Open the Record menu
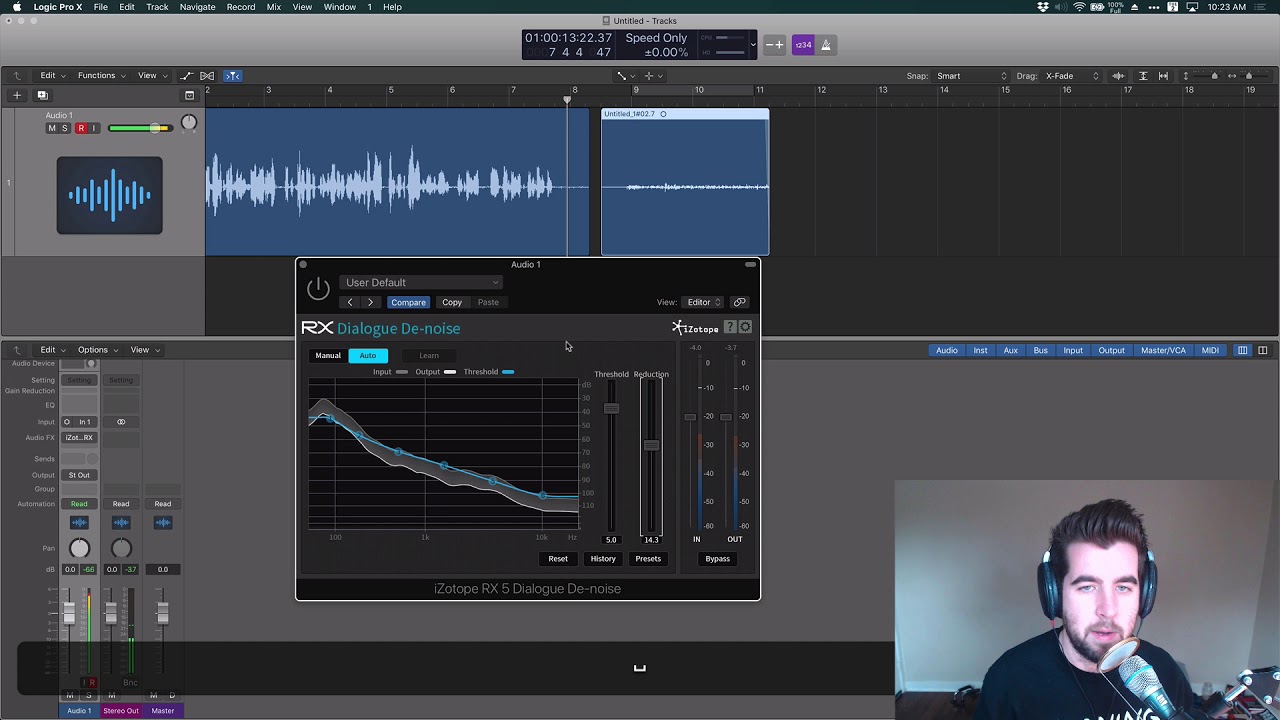This screenshot has width=1280, height=720. pos(241,7)
